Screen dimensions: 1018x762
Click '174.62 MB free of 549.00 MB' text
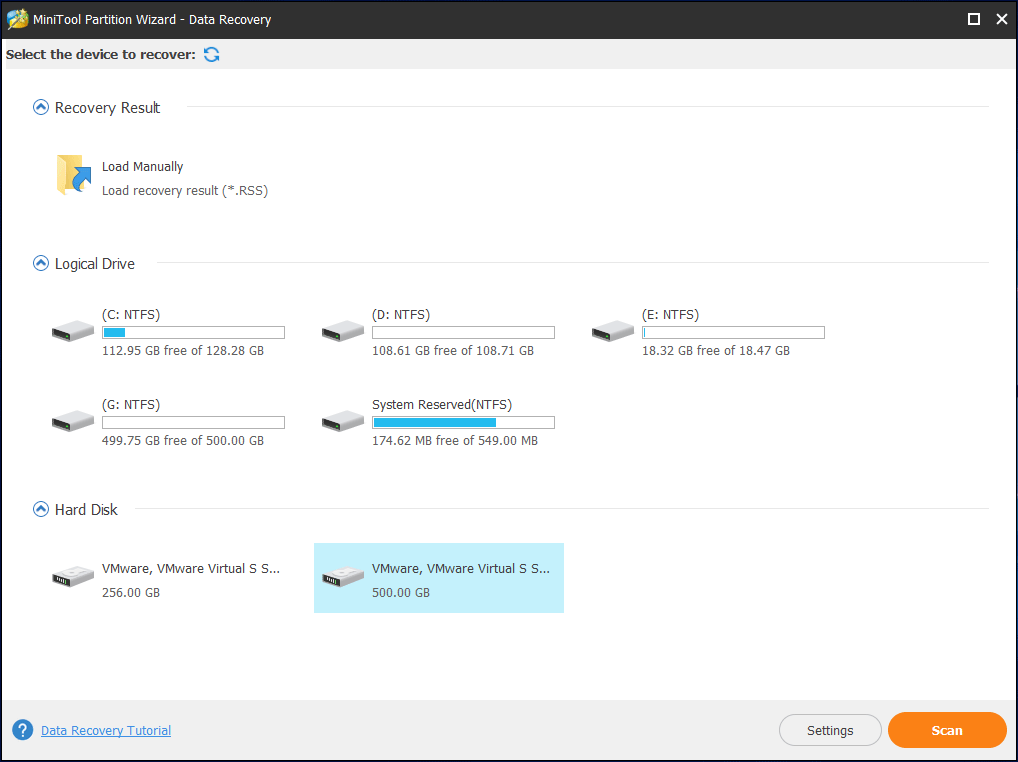click(455, 441)
